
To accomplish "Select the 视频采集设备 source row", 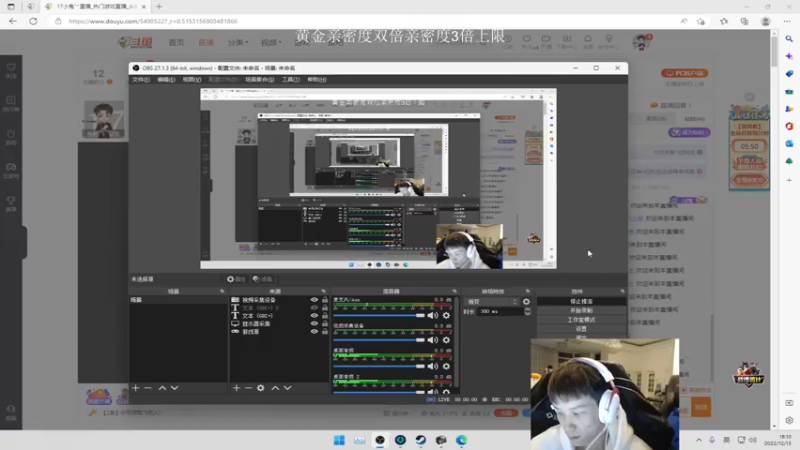I will coord(280,300).
